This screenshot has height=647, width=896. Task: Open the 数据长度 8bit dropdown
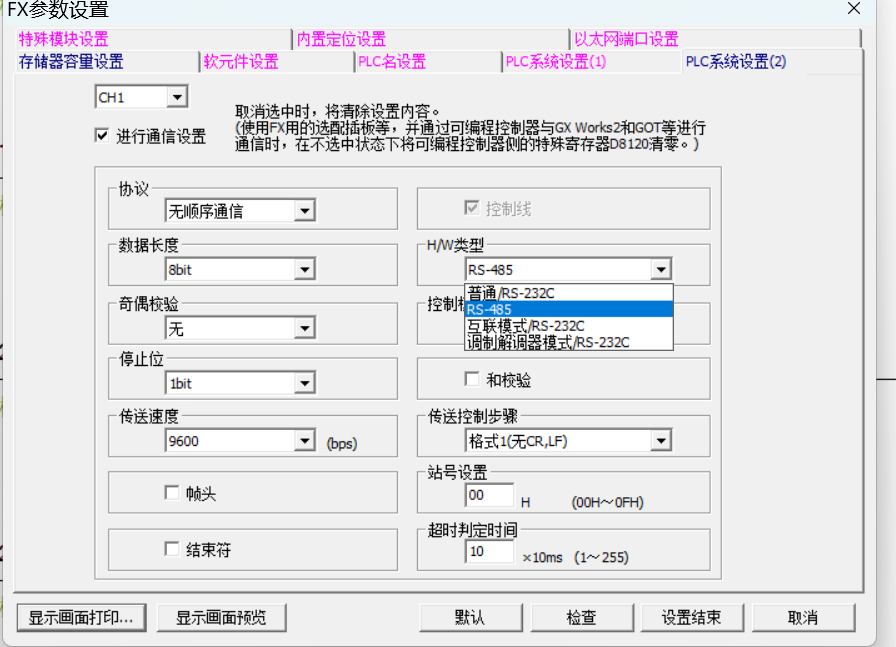coord(305,269)
